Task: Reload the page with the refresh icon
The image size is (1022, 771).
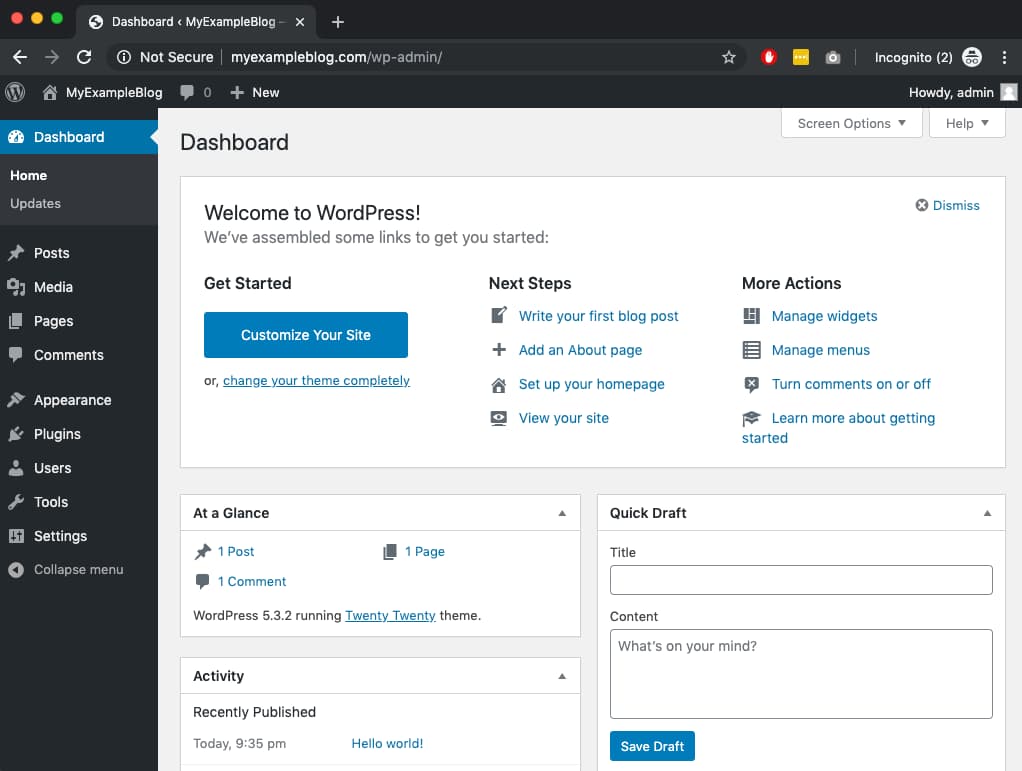Action: click(x=84, y=57)
